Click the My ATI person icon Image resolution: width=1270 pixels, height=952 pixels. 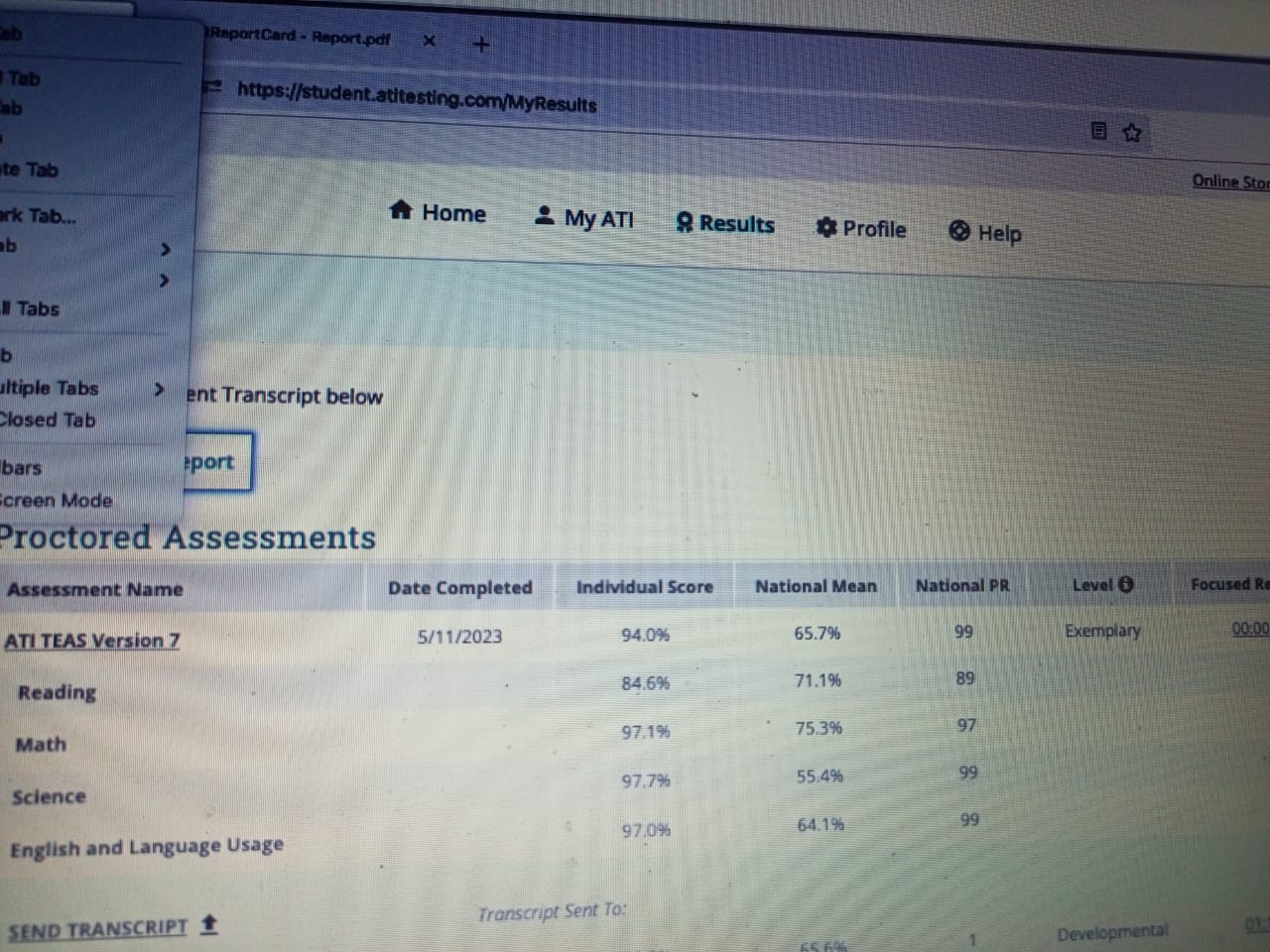tap(544, 215)
